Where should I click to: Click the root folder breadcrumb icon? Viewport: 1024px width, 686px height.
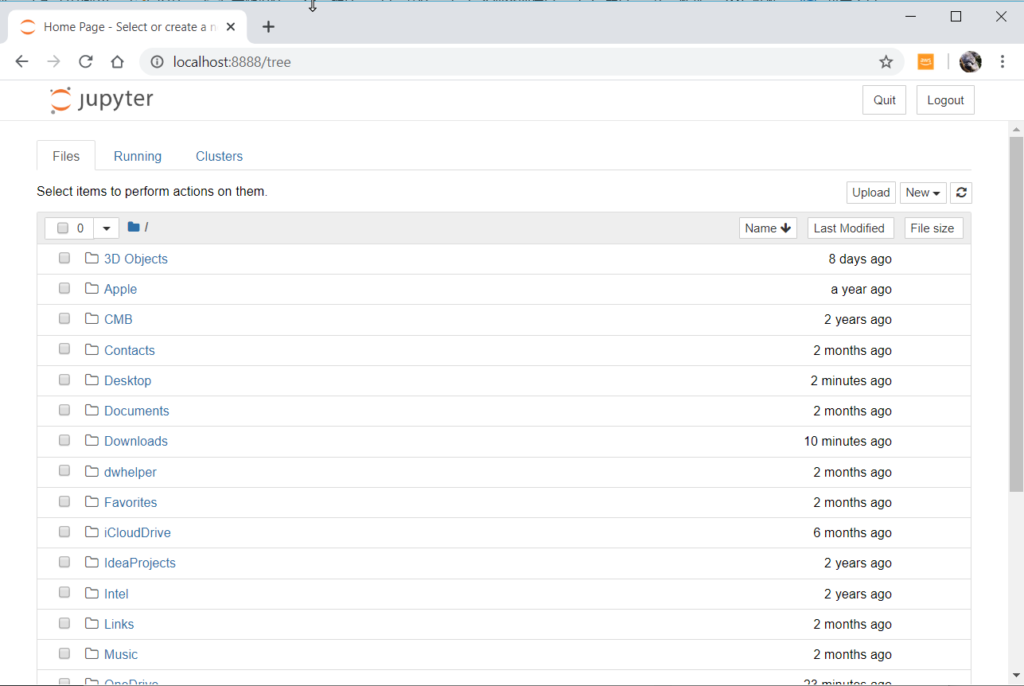click(134, 228)
